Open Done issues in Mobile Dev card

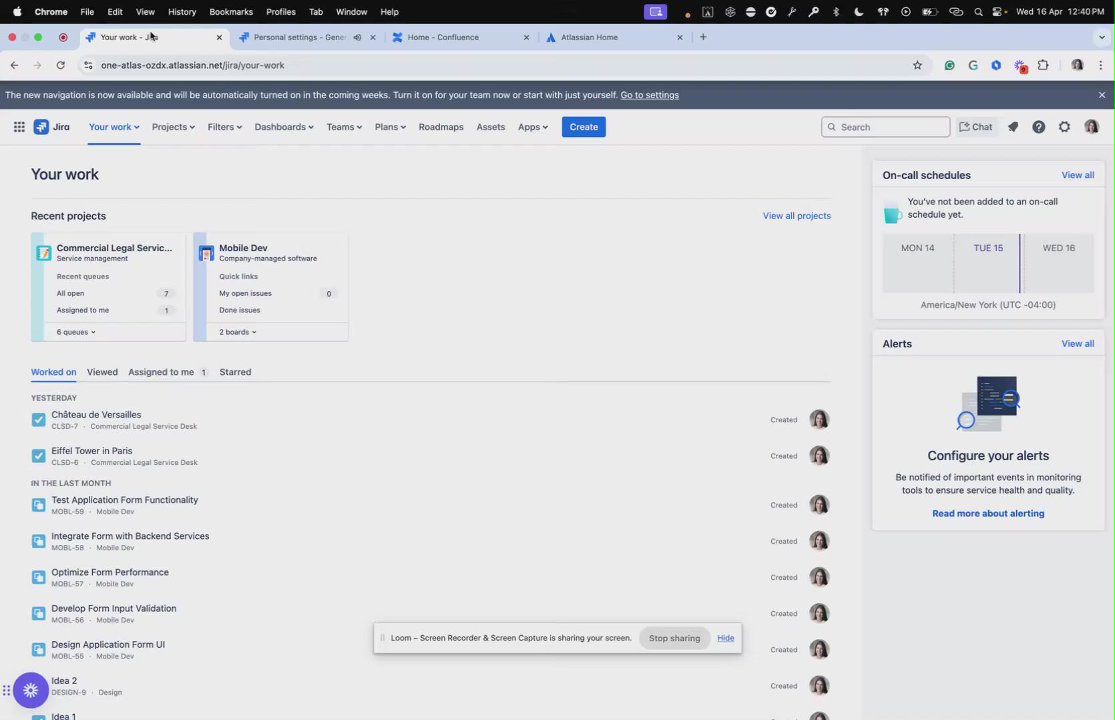pyautogui.click(x=240, y=310)
